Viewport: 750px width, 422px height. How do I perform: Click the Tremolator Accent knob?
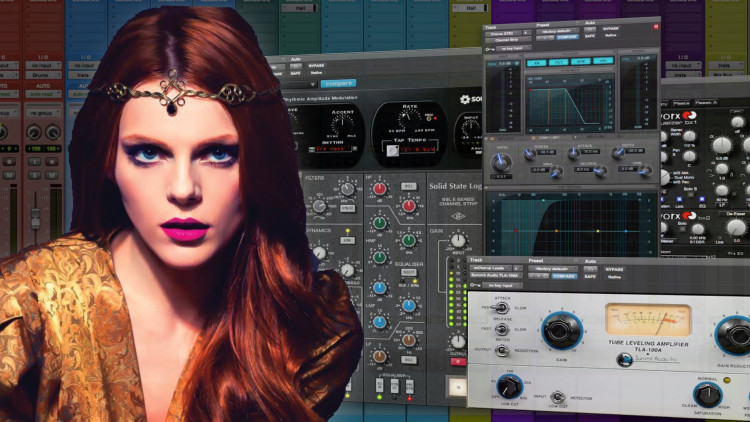(x=342, y=125)
